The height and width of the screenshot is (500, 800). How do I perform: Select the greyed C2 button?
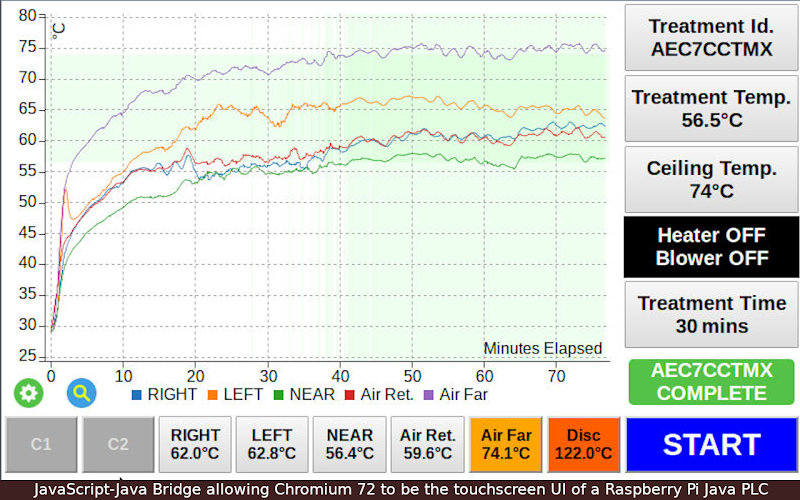click(118, 444)
